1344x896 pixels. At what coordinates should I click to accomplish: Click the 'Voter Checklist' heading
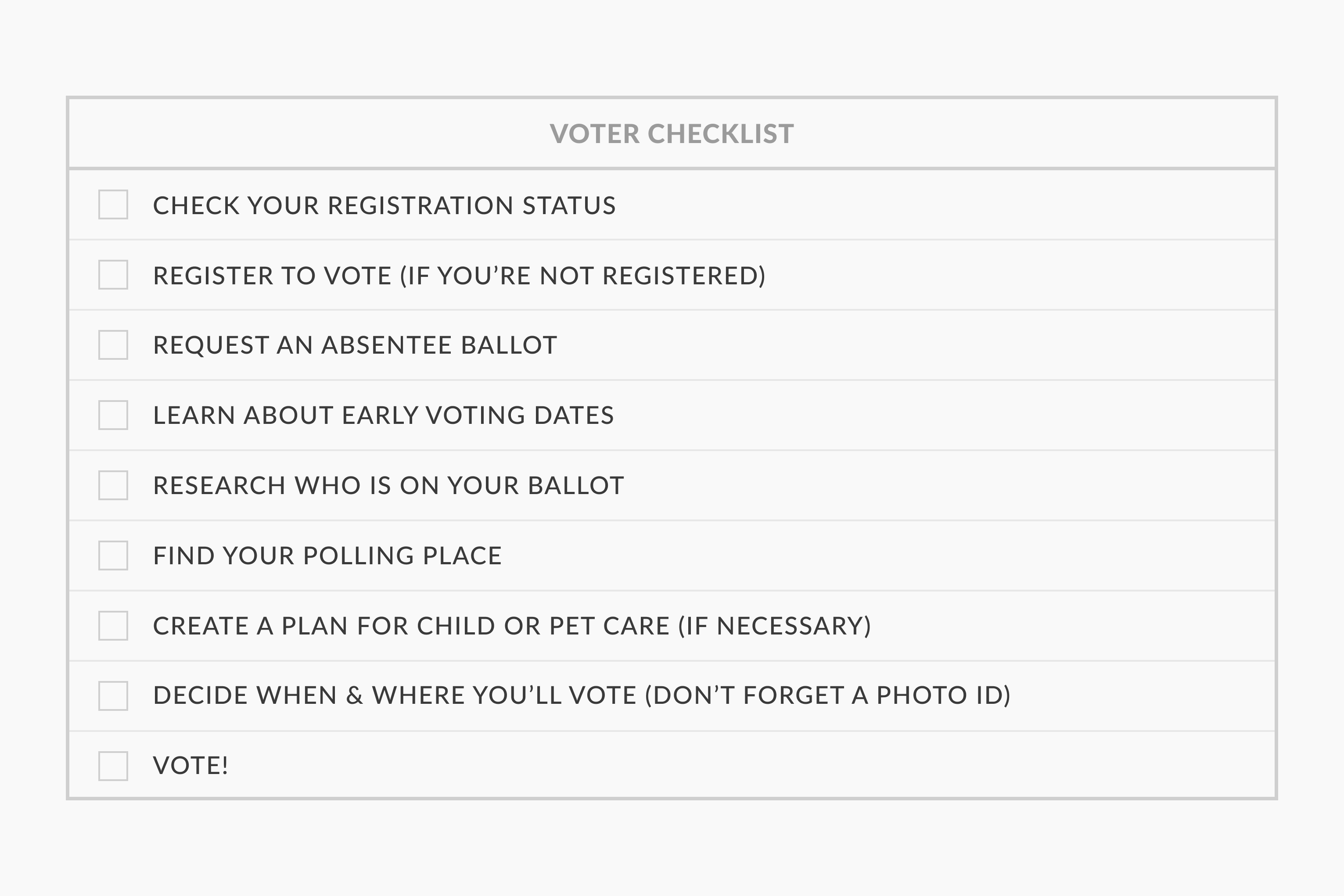click(x=672, y=134)
